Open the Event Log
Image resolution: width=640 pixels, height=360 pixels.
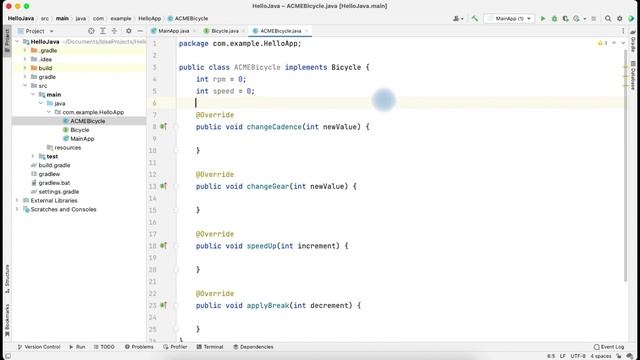tap(609, 347)
